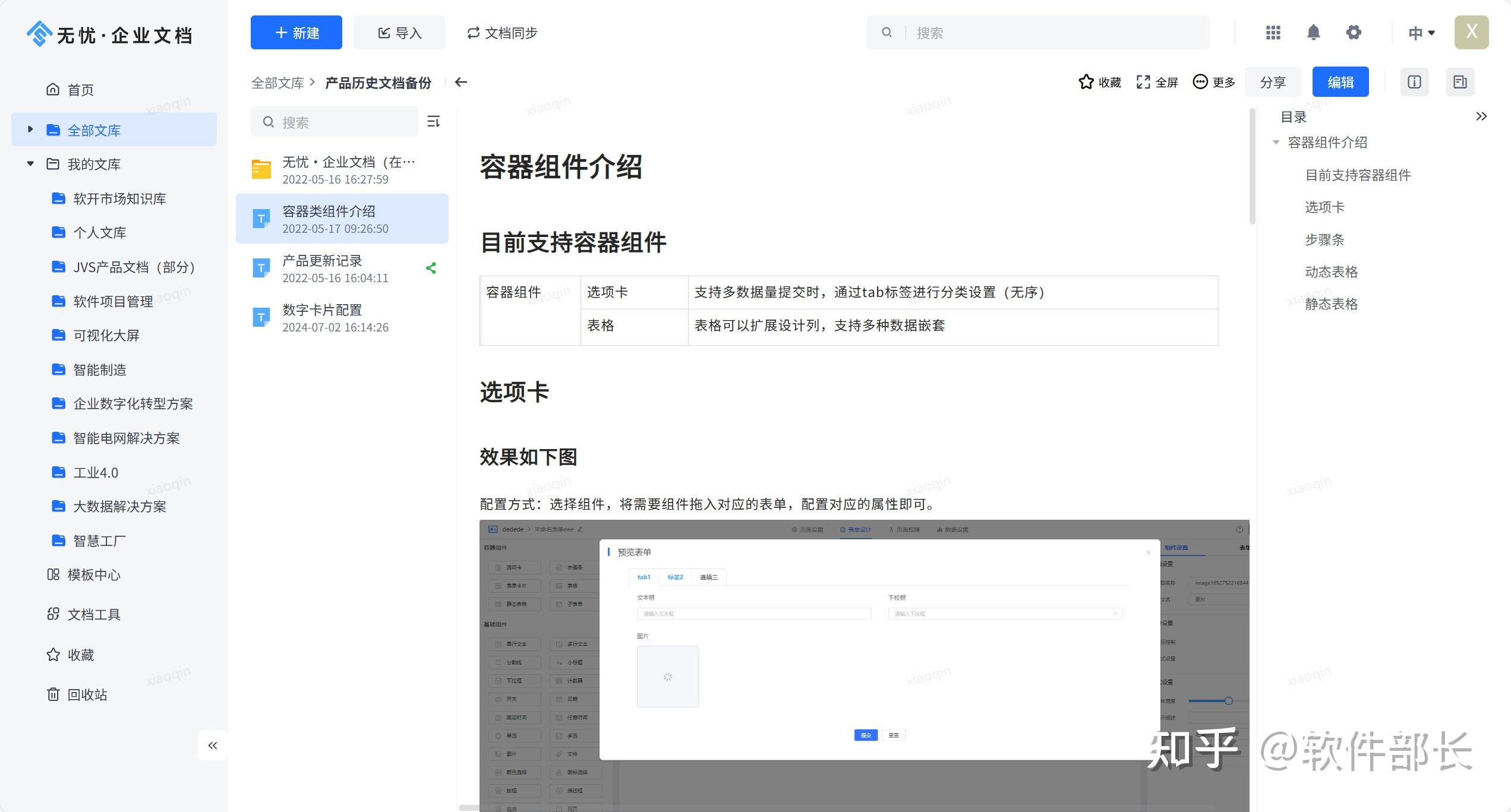Click the green share icon on 产品更新记录
Screen dimensions: 1511x812
pyautogui.click(x=431, y=268)
